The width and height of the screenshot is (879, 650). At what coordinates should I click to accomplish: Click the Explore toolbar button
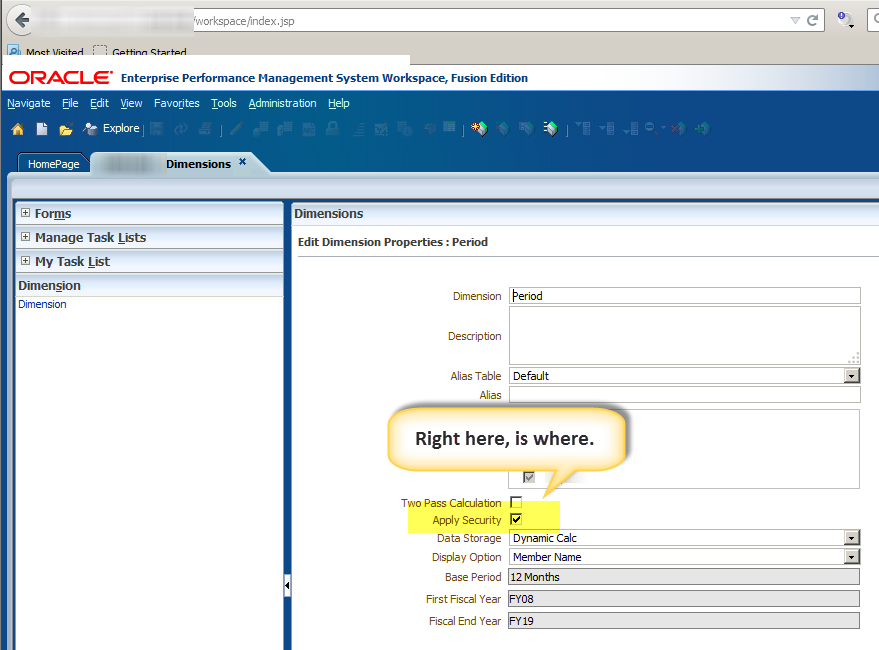(x=111, y=128)
